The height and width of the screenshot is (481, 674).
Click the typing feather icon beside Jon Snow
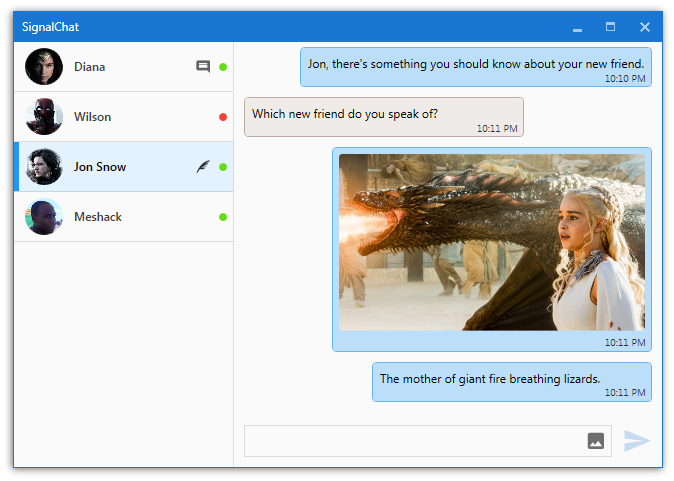click(x=203, y=166)
